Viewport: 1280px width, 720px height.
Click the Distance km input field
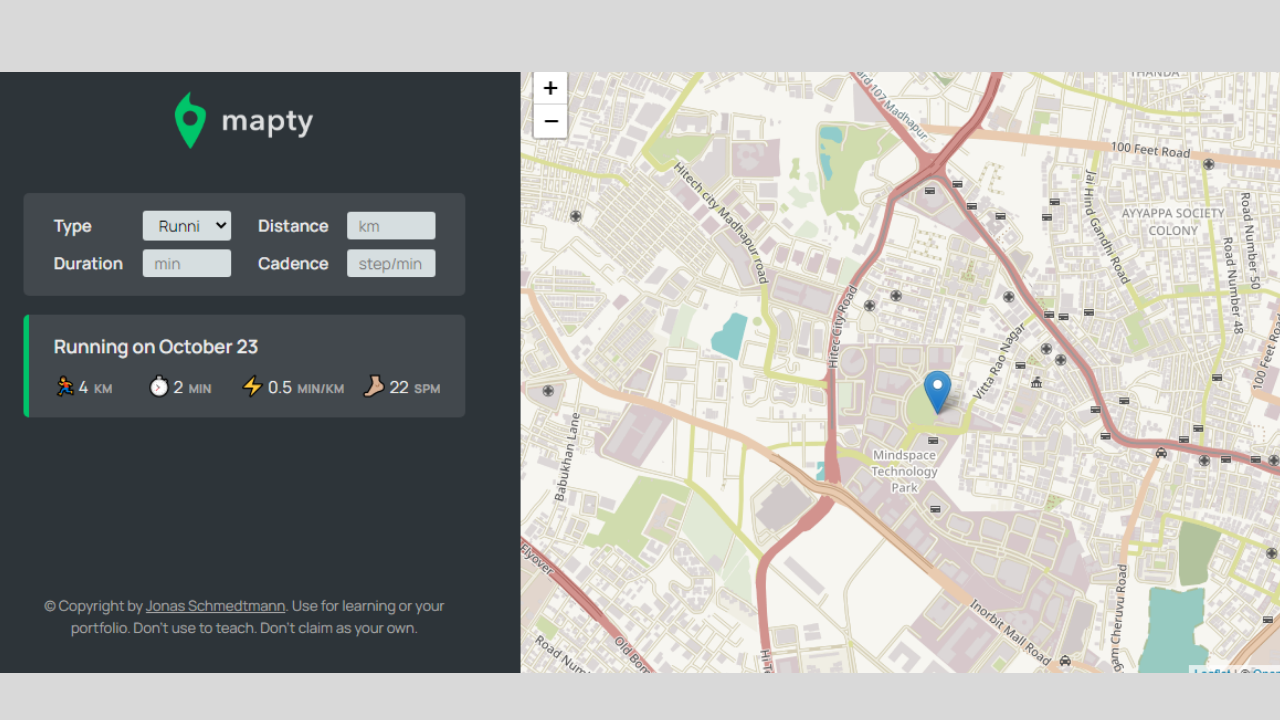click(390, 225)
